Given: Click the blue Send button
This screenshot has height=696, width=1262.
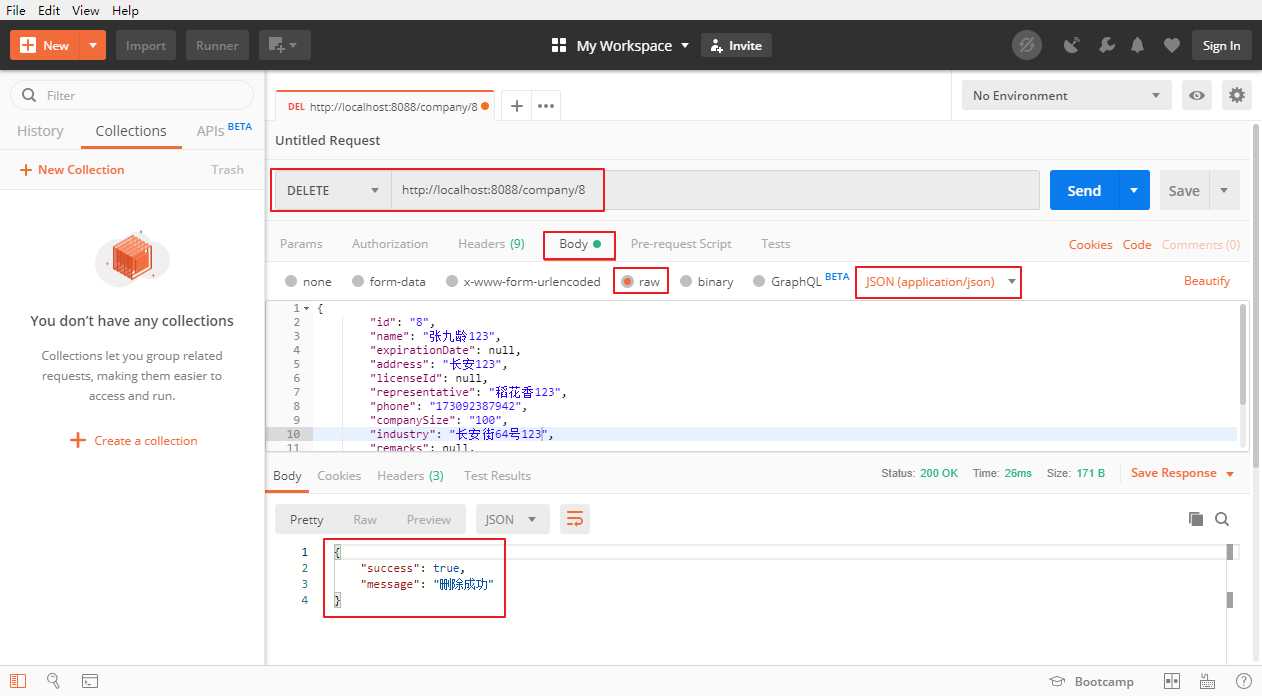Looking at the screenshot, I should [x=1084, y=190].
